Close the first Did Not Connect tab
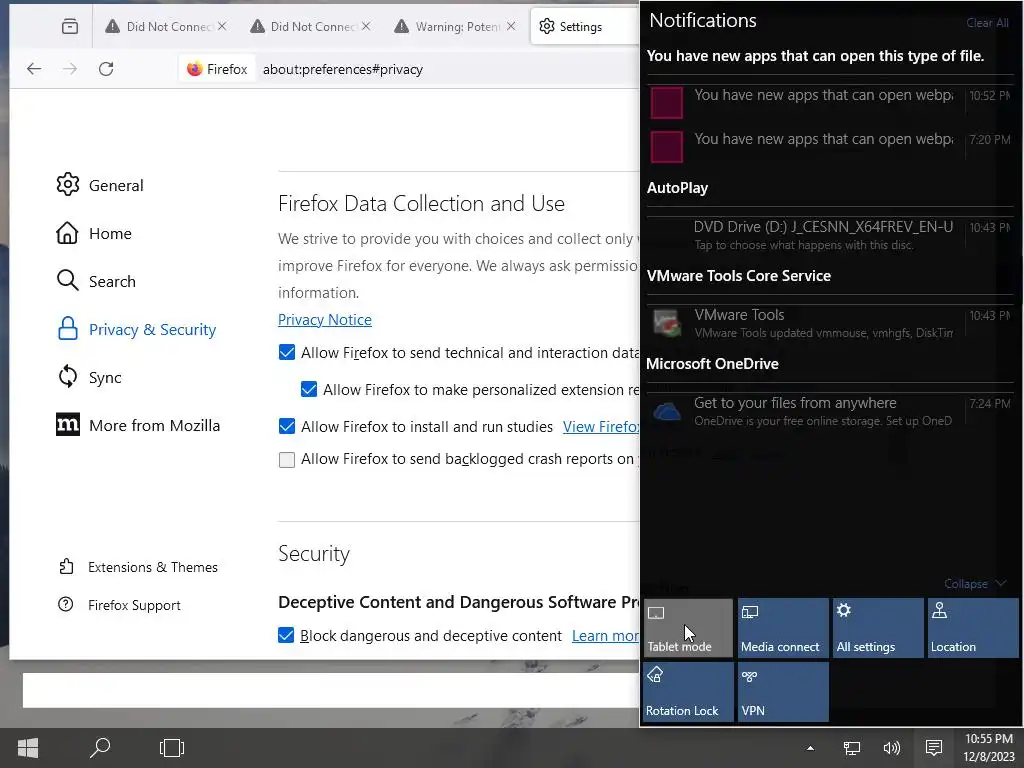Image resolution: width=1024 pixels, height=768 pixels. click(x=222, y=26)
